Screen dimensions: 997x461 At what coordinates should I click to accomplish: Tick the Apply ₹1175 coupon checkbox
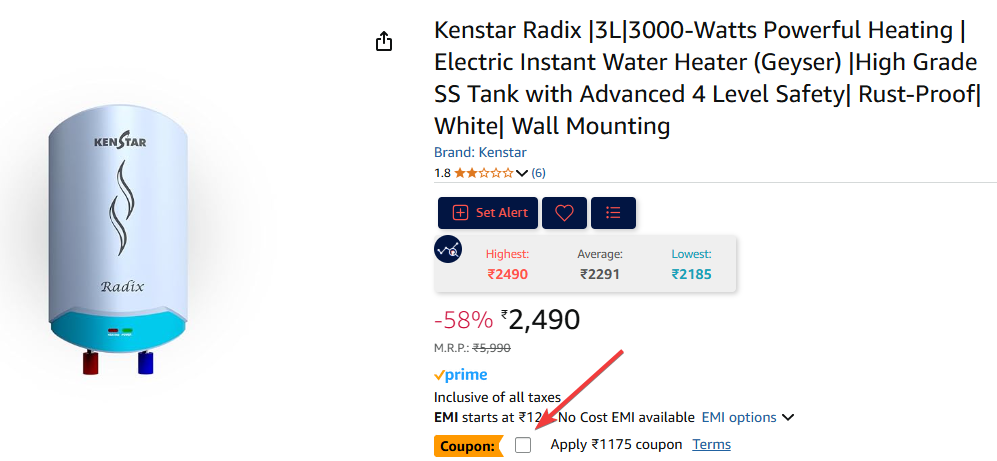523,445
